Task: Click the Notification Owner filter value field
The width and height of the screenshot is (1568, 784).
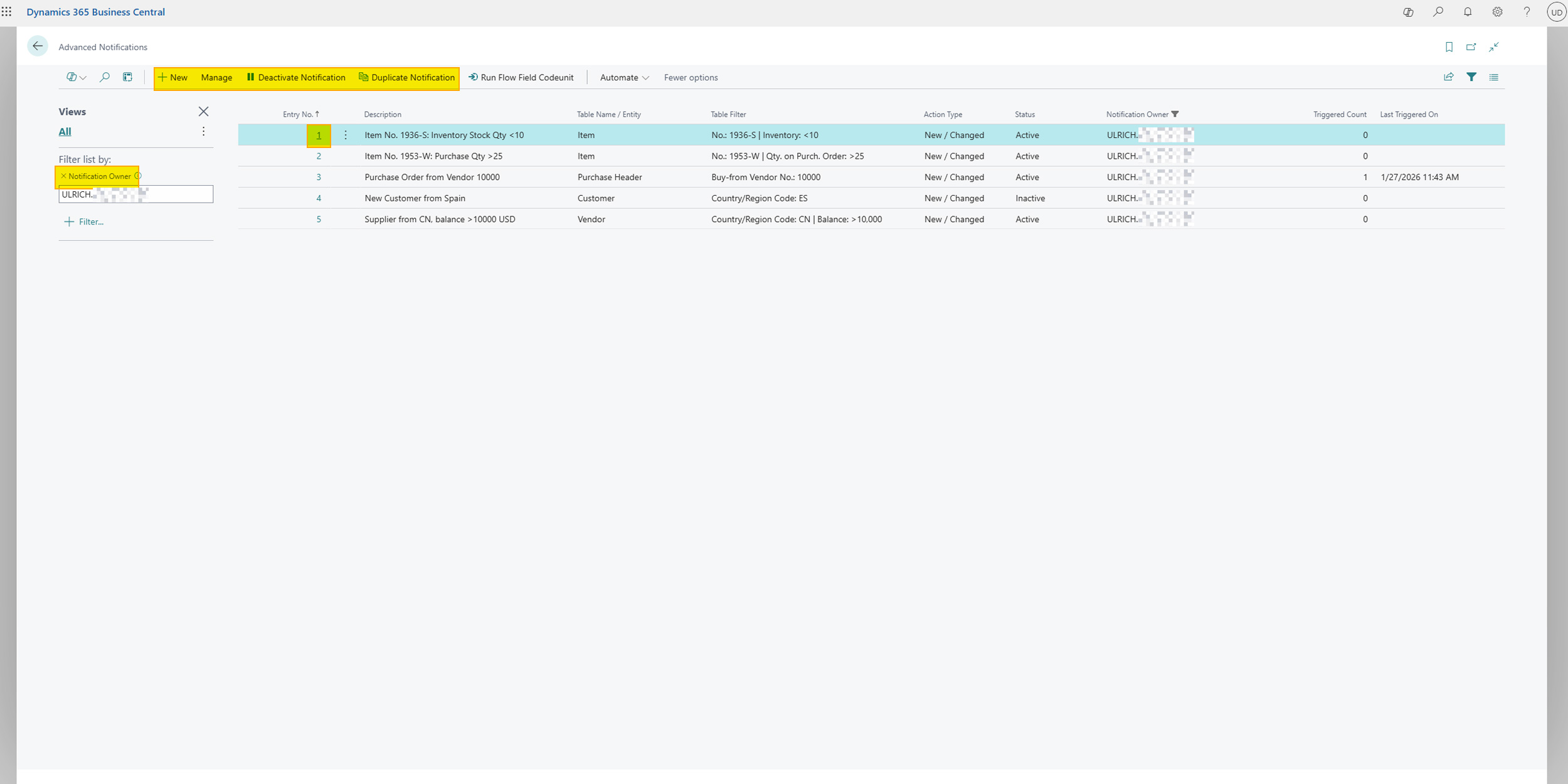Action: pos(135,194)
